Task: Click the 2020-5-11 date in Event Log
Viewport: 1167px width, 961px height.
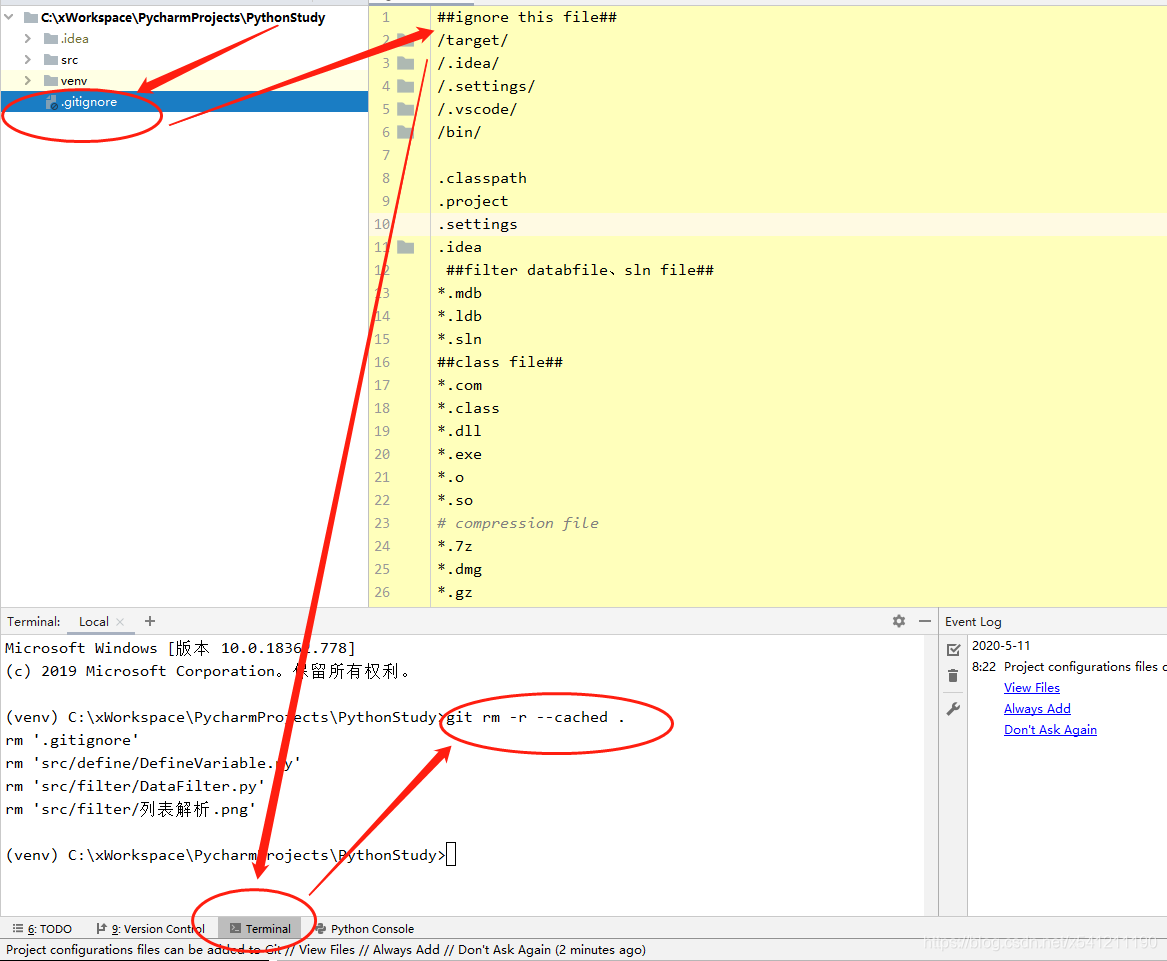Action: [1001, 645]
